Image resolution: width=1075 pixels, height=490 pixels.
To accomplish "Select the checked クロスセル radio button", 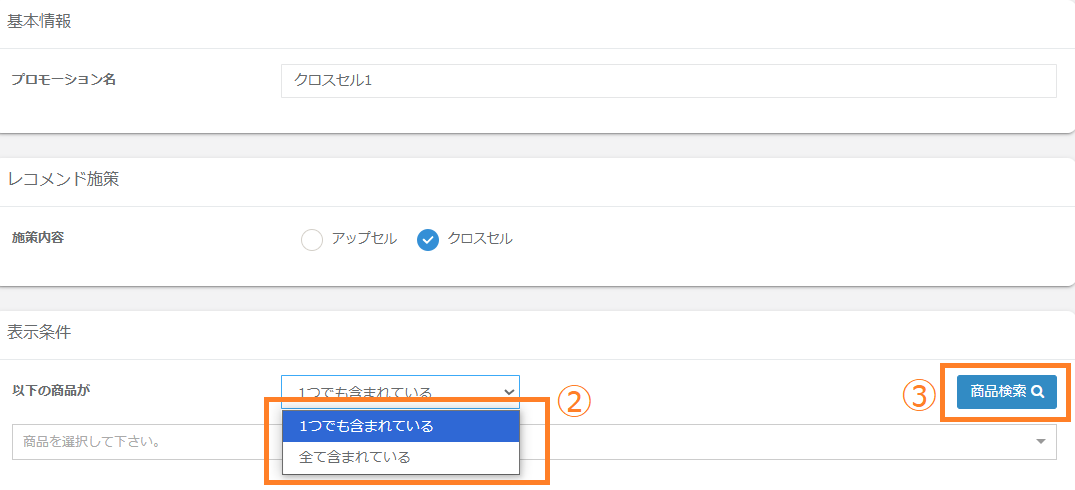I will tap(428, 240).
